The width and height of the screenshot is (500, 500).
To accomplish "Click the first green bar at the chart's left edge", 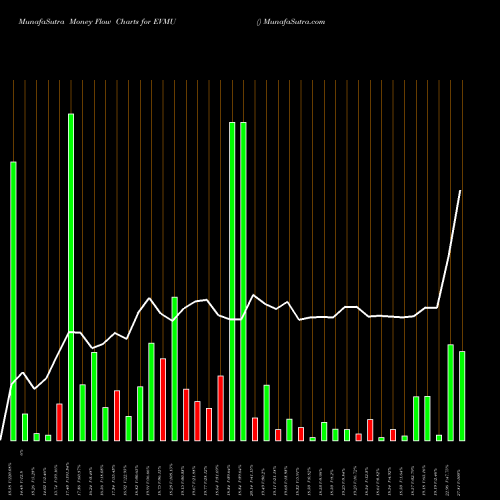I will [x=13, y=301].
